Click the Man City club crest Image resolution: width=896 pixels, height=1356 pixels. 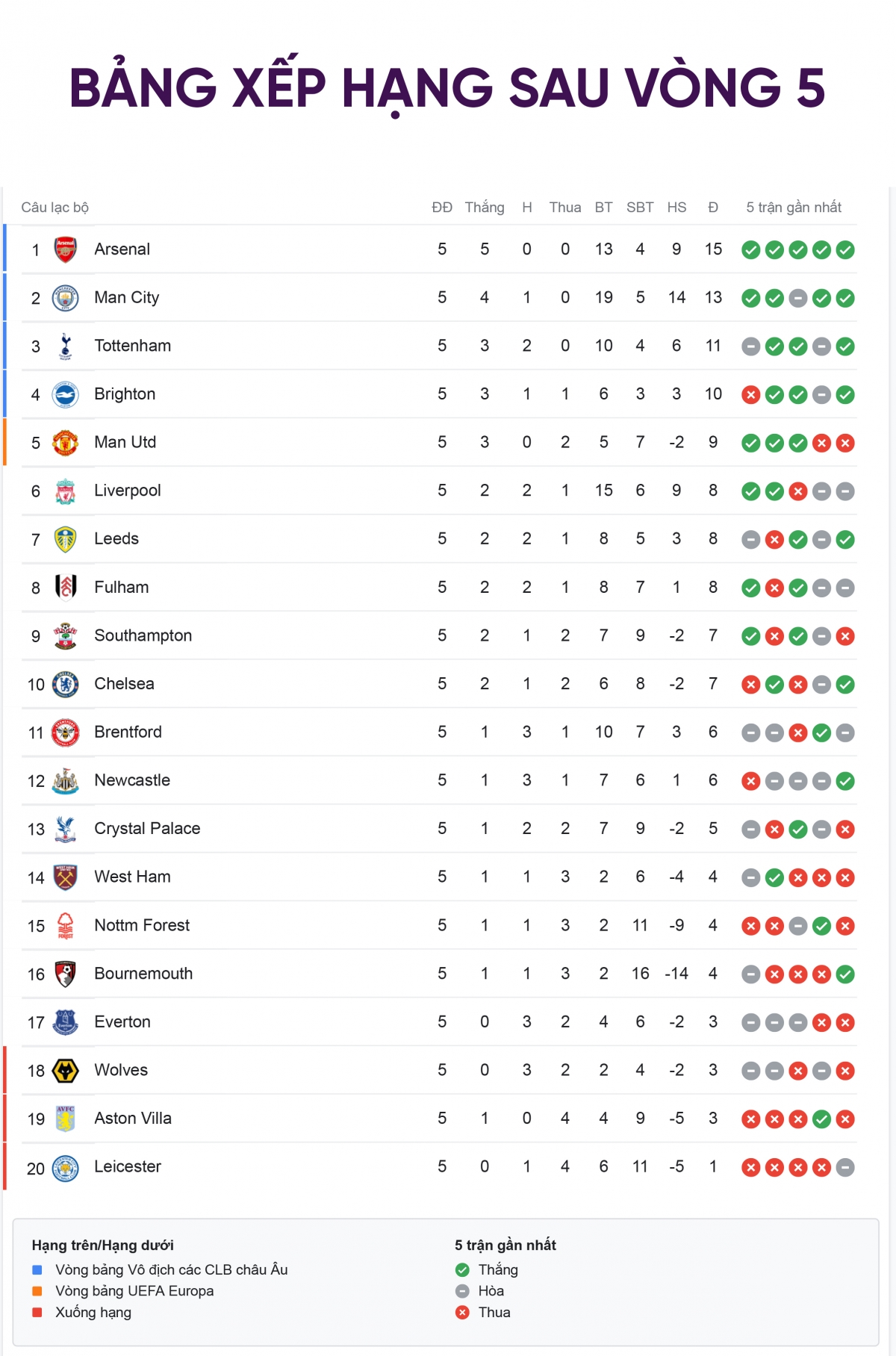(66, 298)
